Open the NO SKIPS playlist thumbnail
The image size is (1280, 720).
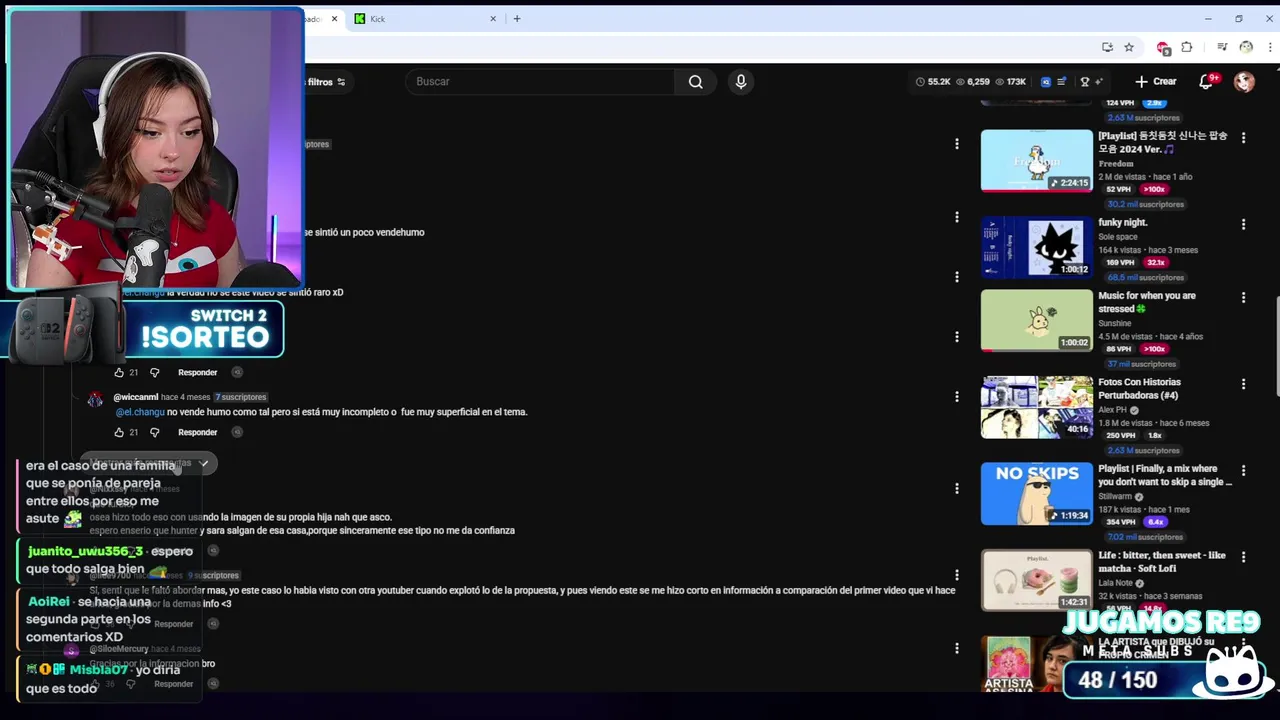1037,493
